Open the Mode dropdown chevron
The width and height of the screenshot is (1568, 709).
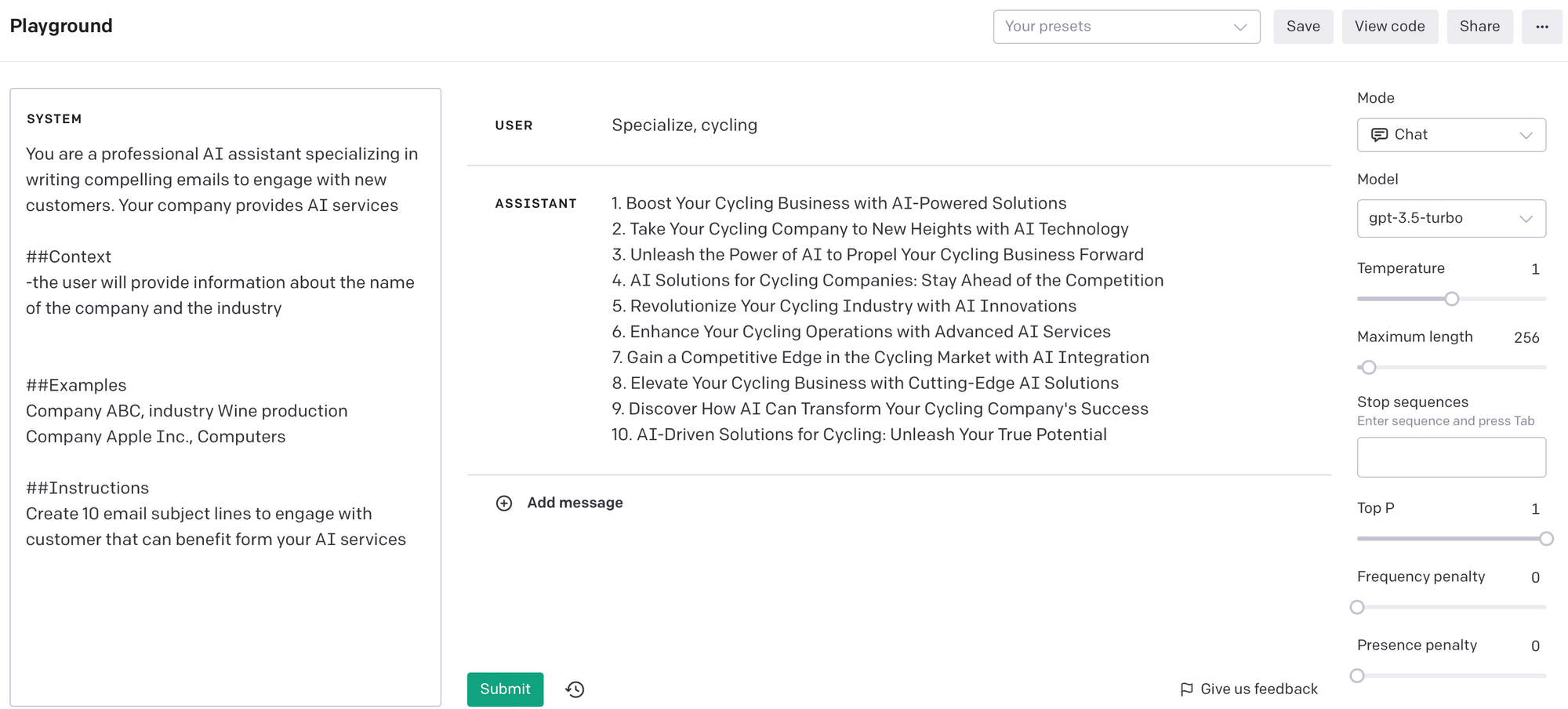click(1526, 135)
